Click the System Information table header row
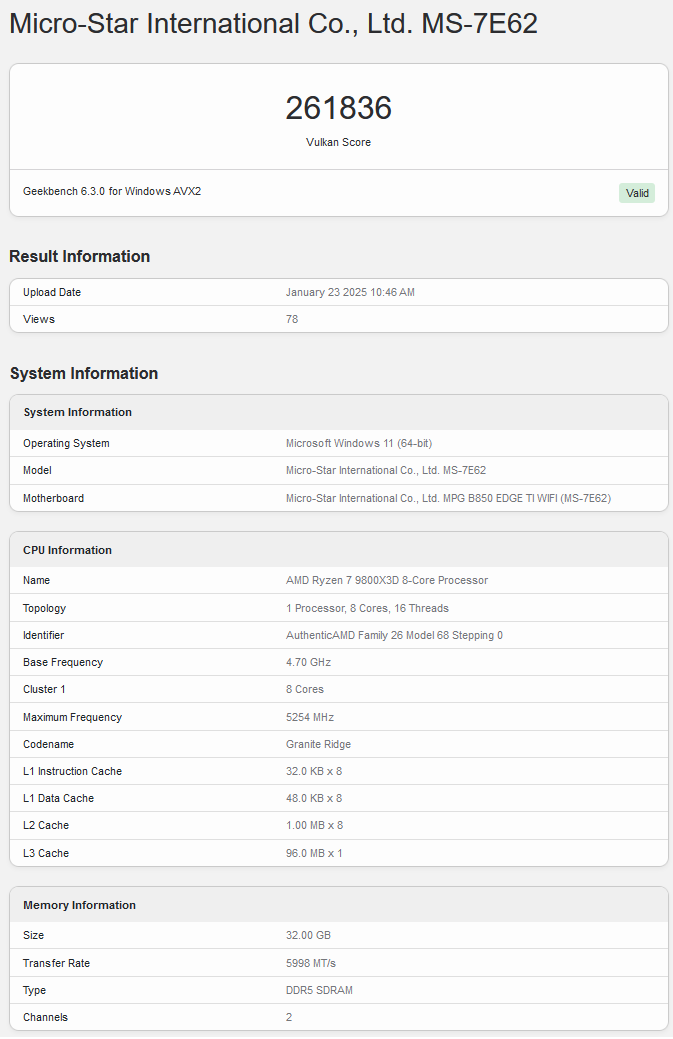 [338, 412]
